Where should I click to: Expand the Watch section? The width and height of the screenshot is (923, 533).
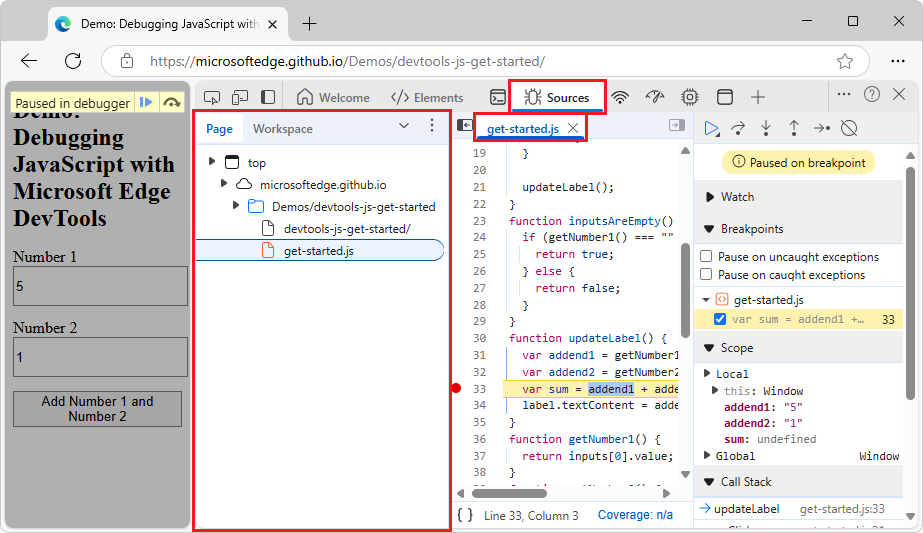pyautogui.click(x=710, y=197)
